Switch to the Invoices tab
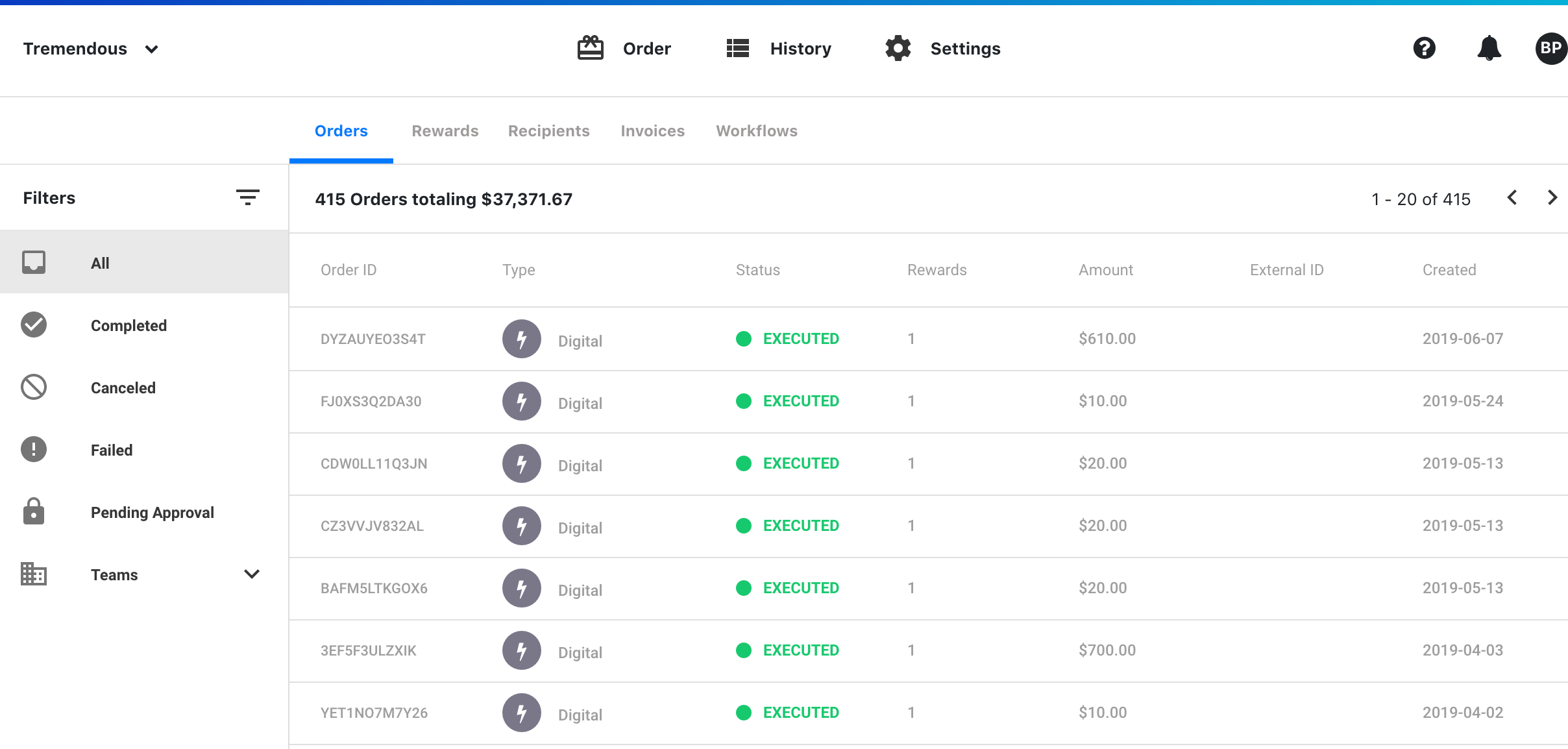 point(653,131)
